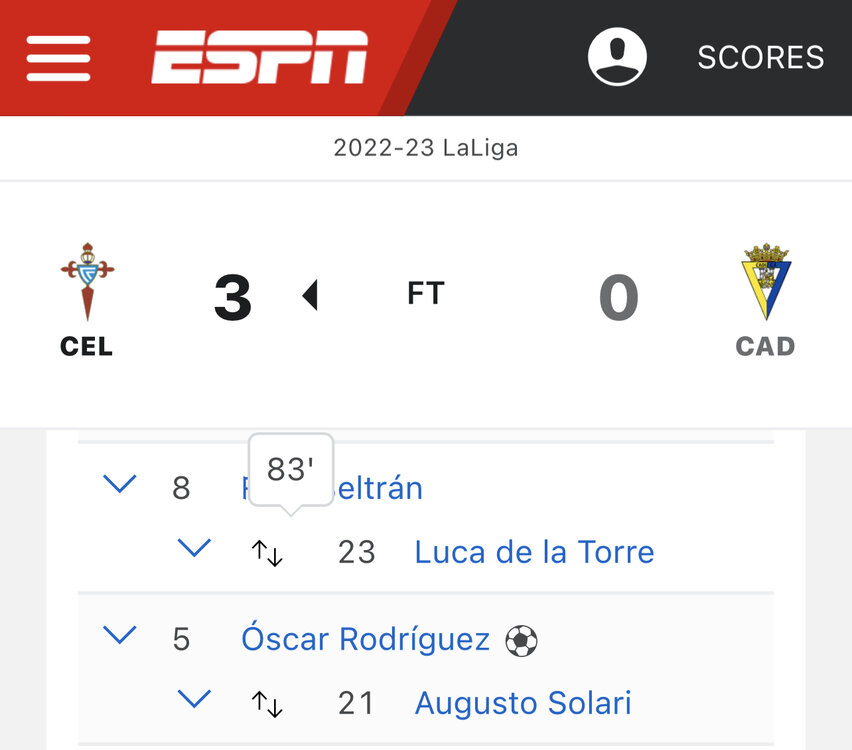Expand Augusto Solari's row chevron
The width and height of the screenshot is (852, 750).
tap(194, 699)
